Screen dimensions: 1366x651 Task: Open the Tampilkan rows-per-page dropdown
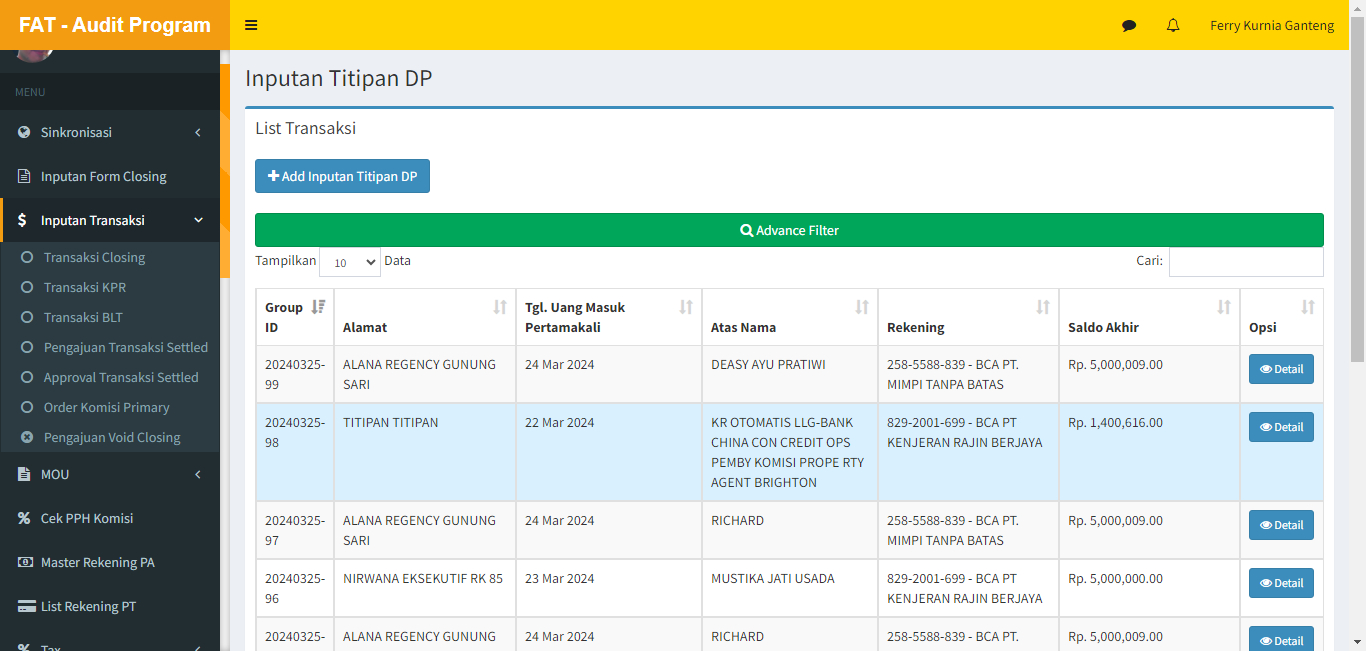point(350,262)
